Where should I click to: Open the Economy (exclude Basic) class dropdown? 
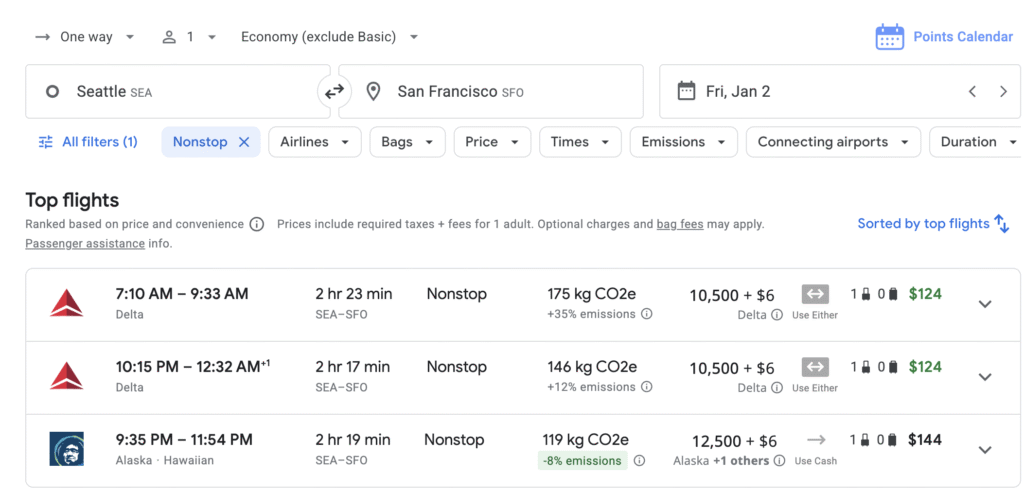329,37
